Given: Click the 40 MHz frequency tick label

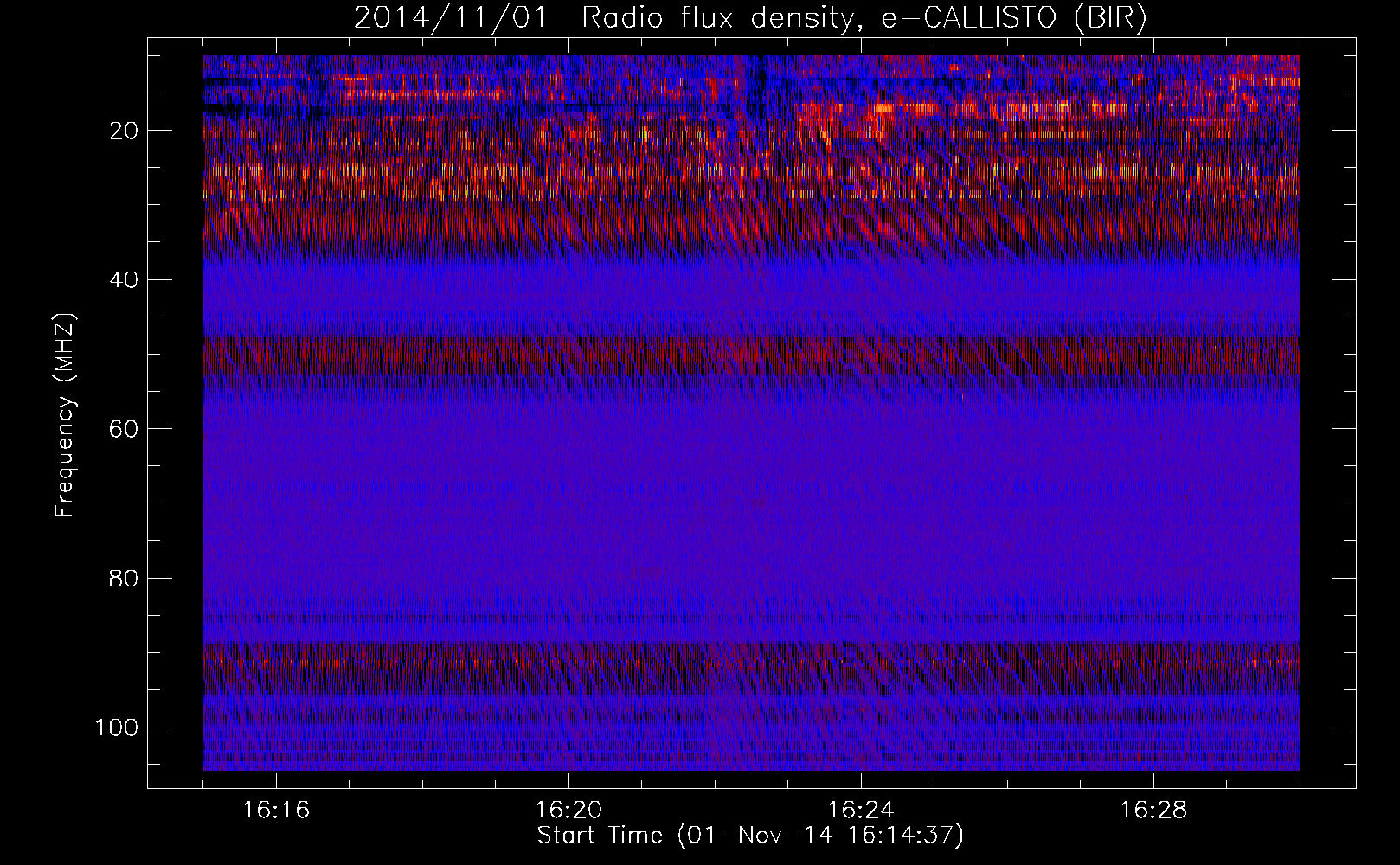Looking at the screenshot, I should coord(124,280).
